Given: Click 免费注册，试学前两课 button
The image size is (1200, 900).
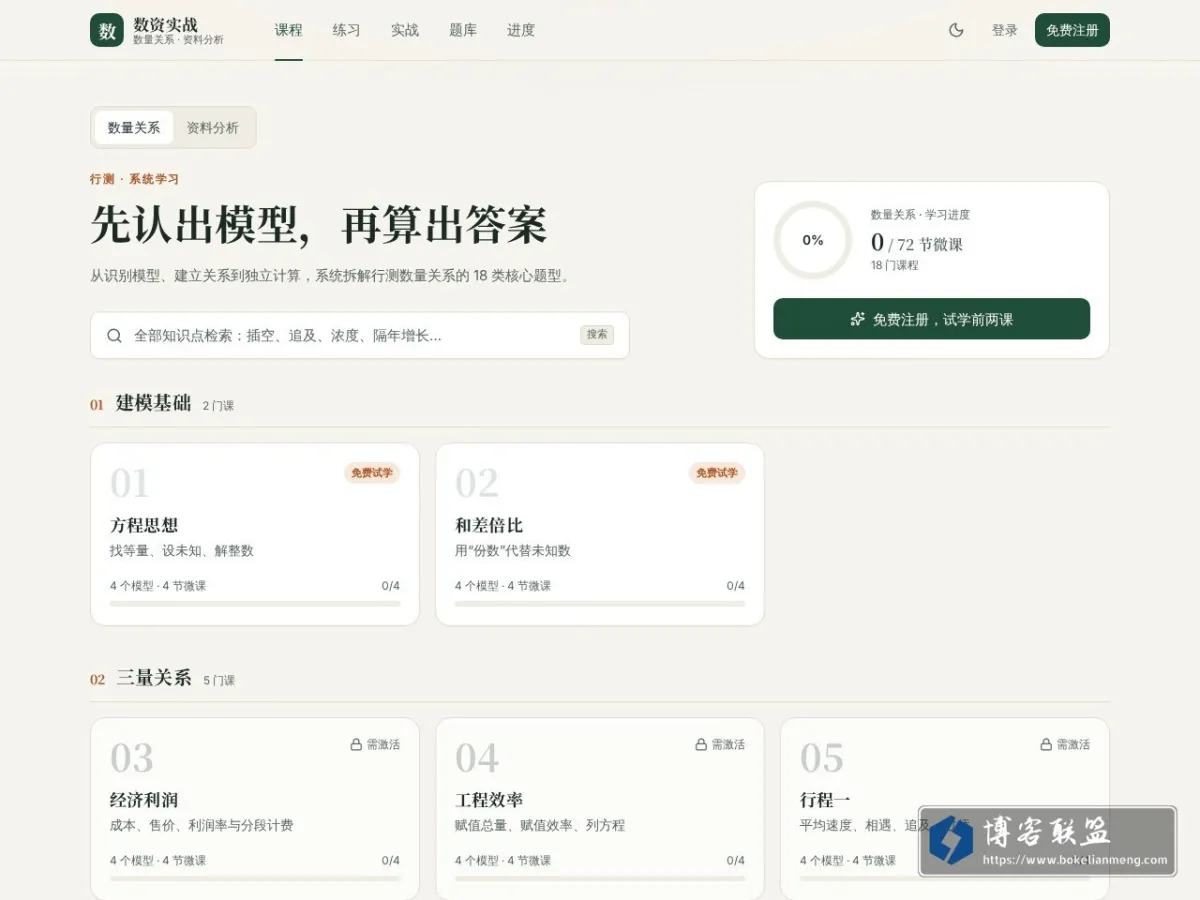Looking at the screenshot, I should click(x=931, y=319).
